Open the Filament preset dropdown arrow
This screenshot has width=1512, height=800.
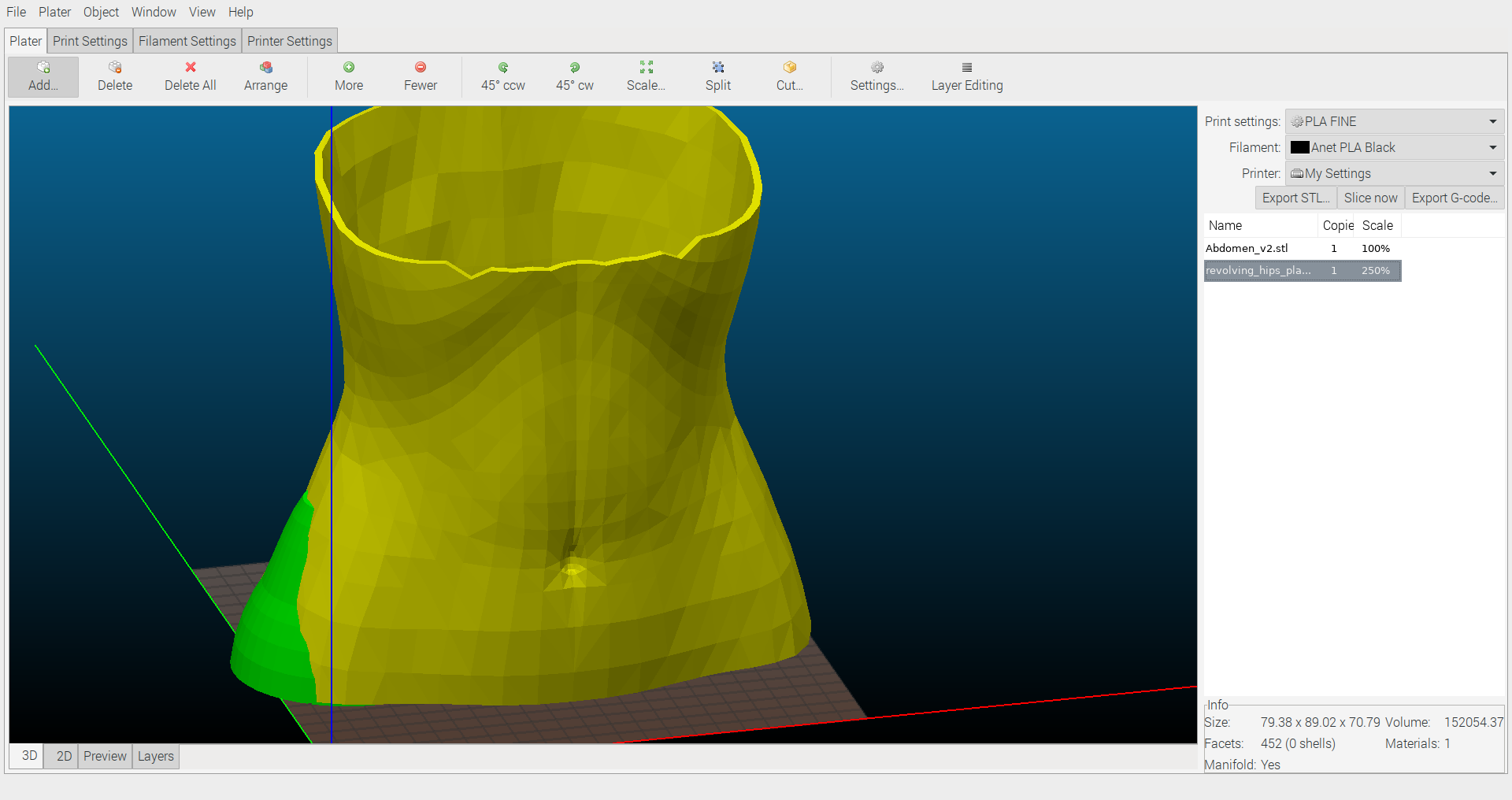pos(1492,148)
